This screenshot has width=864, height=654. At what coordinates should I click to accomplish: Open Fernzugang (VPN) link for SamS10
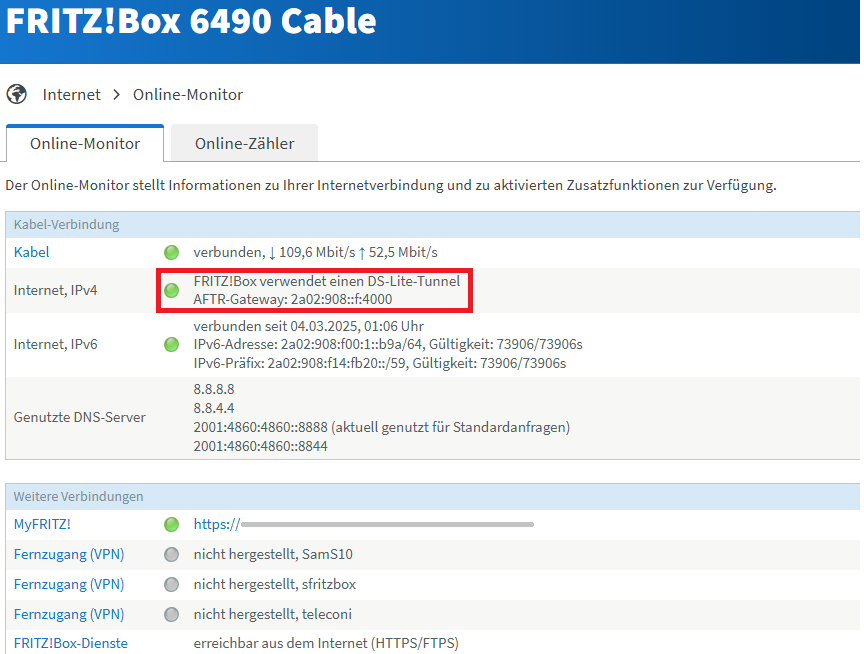[69, 554]
